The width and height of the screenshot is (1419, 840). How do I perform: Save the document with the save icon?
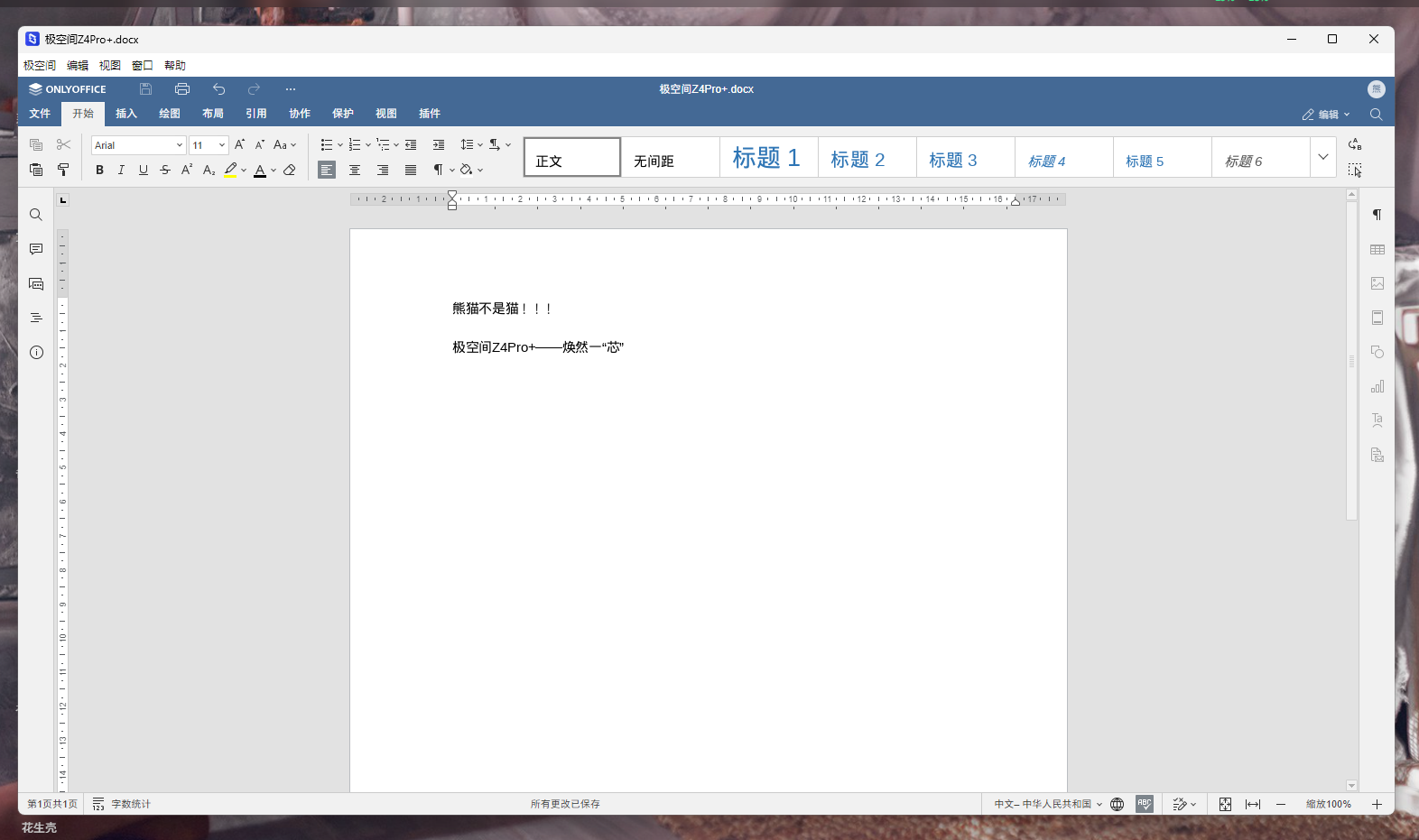tap(145, 89)
